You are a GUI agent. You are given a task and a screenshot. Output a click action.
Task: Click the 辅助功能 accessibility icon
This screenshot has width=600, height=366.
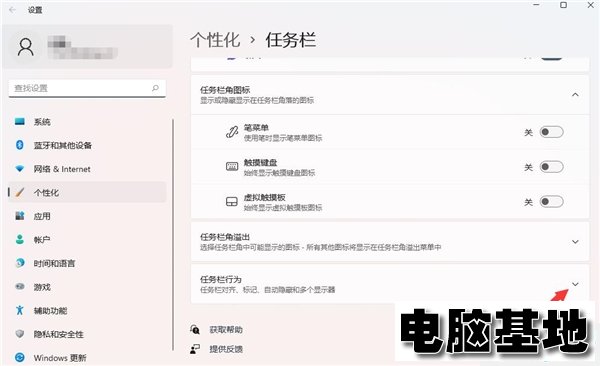tap(20, 310)
